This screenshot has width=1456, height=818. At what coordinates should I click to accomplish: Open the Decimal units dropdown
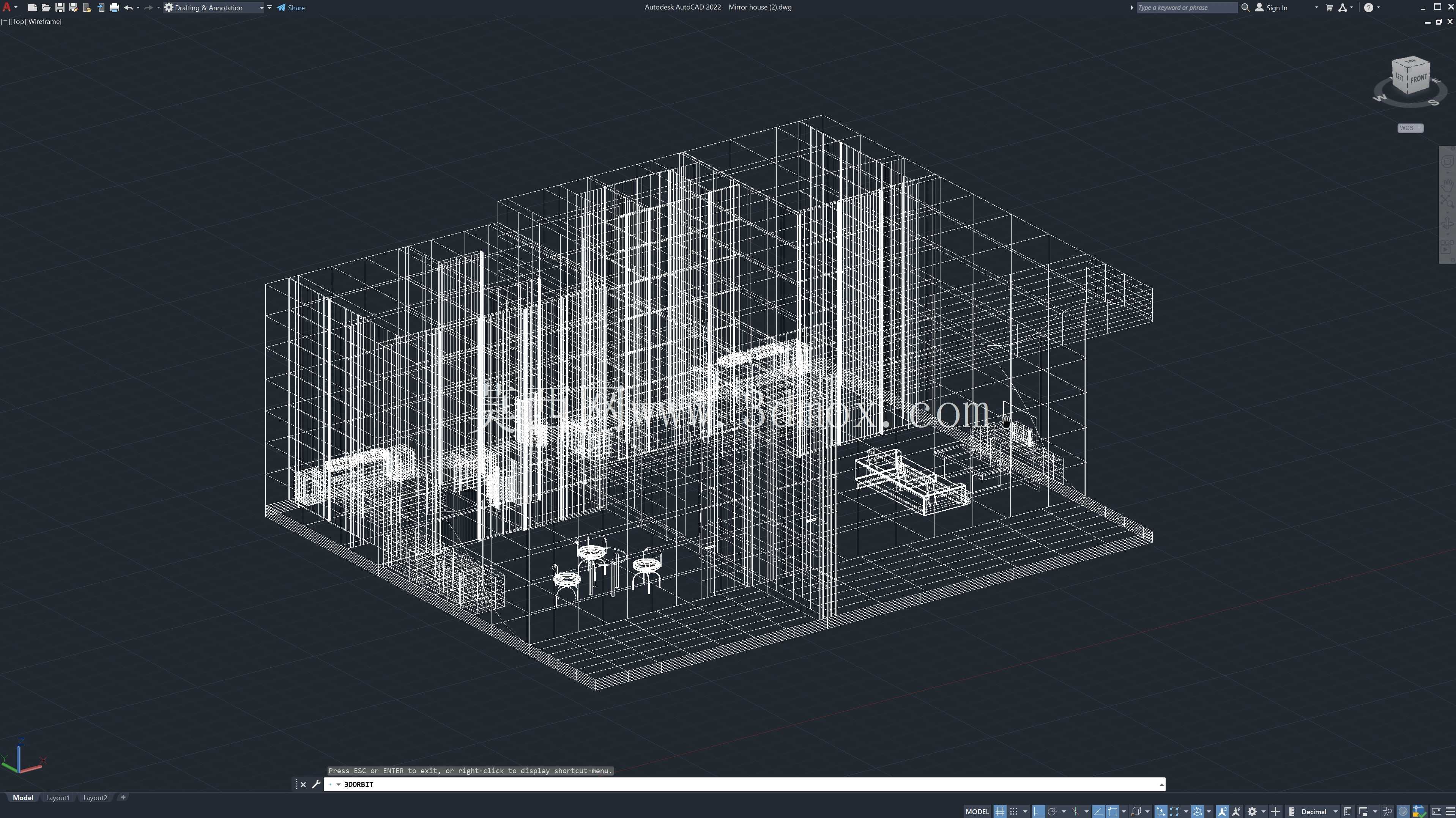1314,811
